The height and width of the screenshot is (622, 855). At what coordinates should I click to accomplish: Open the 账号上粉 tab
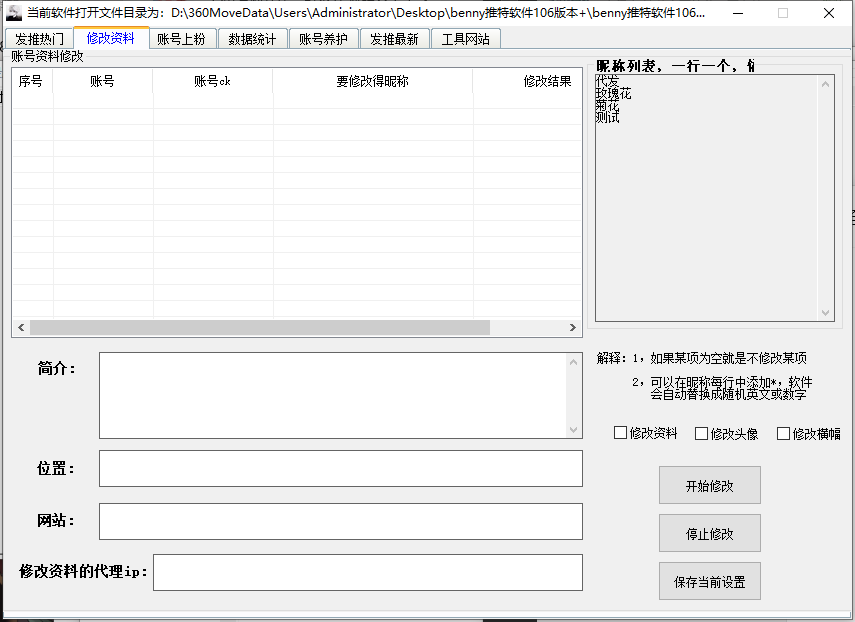[181, 39]
